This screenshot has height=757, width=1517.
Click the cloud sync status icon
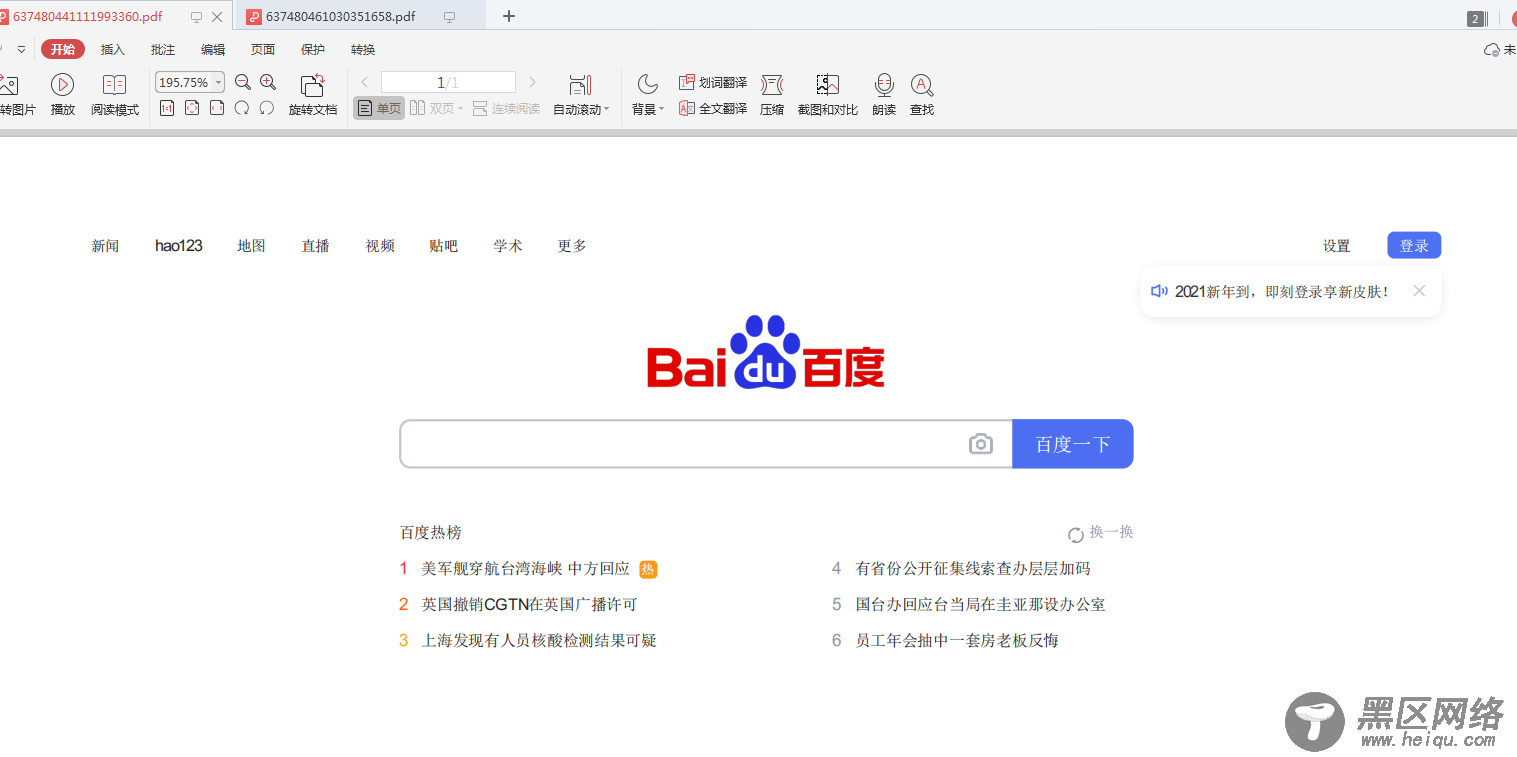tap(1492, 49)
